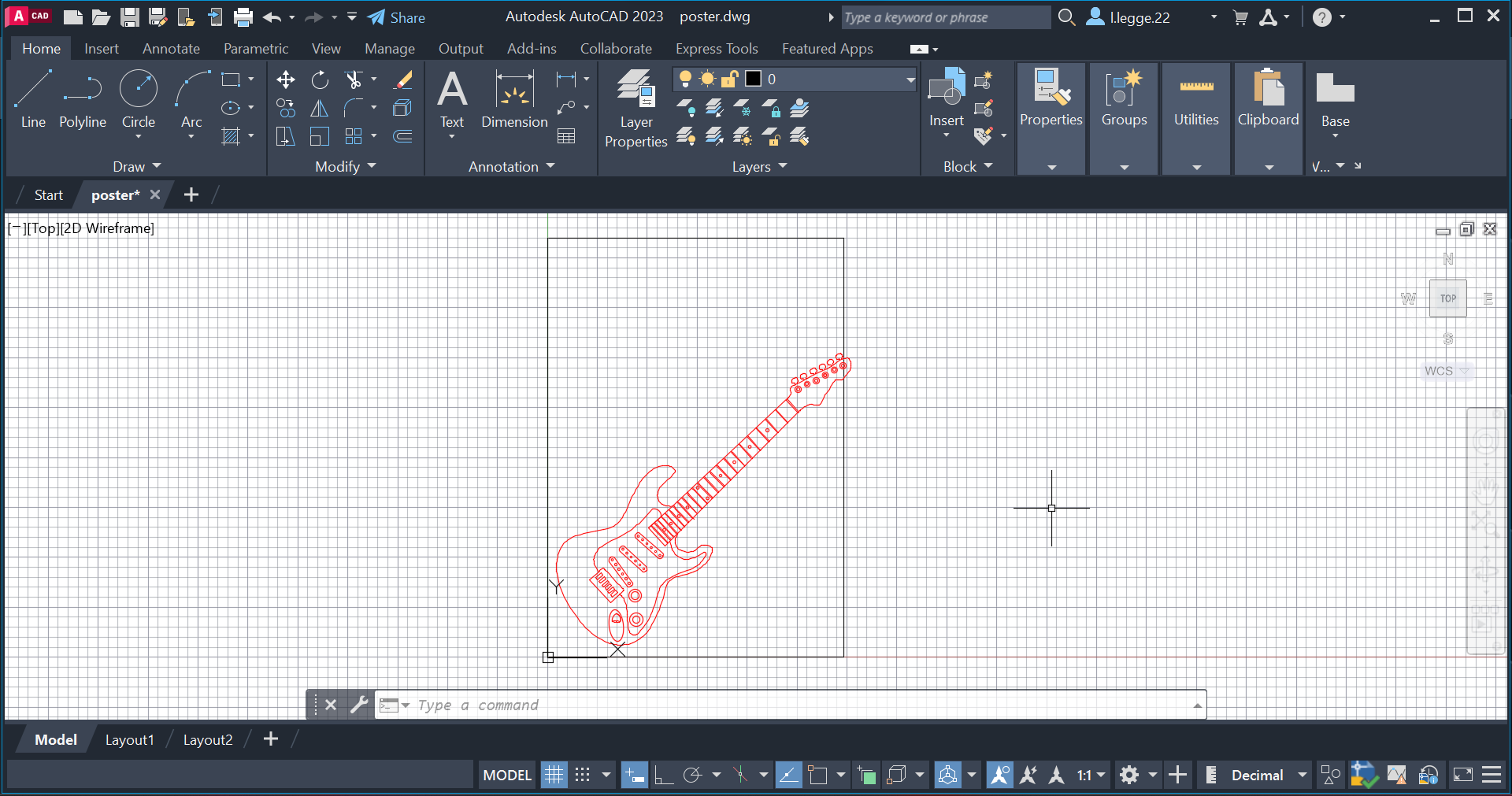Toggle snap mode in status bar
This screenshot has width=1512, height=796.
pyautogui.click(x=583, y=776)
